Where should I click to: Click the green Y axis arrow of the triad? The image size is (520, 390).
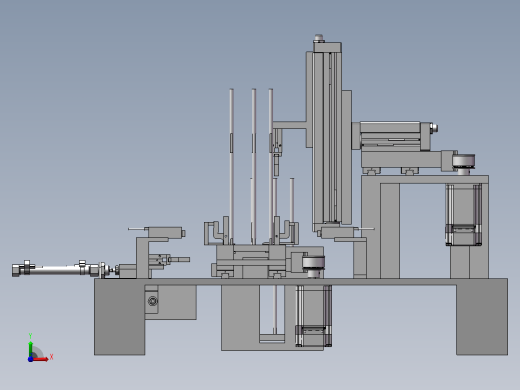tap(31, 348)
